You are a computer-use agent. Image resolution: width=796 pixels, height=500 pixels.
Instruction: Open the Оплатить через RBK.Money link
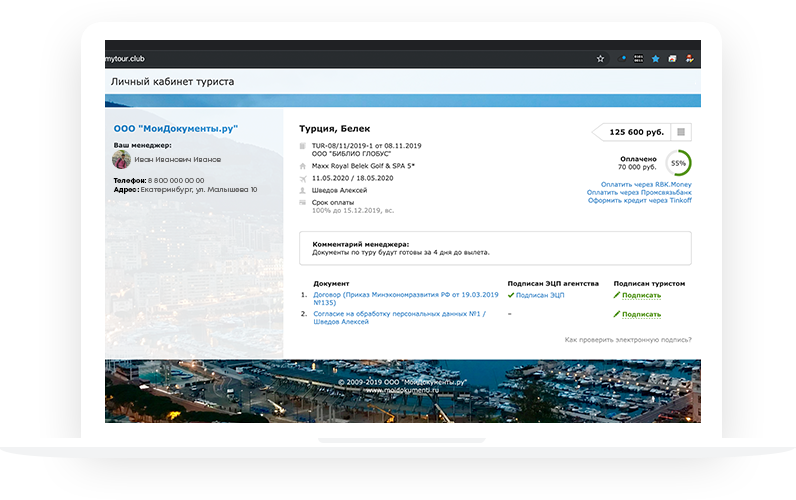click(x=646, y=184)
